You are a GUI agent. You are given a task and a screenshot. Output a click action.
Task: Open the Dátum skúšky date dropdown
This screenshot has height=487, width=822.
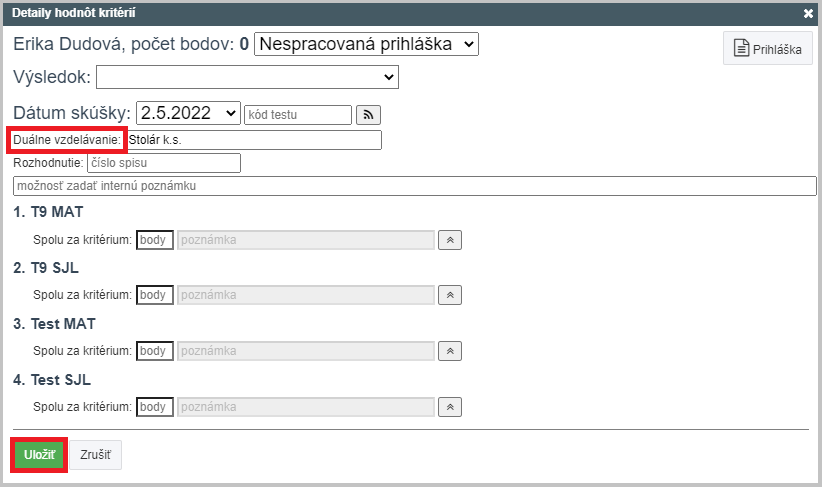pyautogui.click(x=188, y=113)
